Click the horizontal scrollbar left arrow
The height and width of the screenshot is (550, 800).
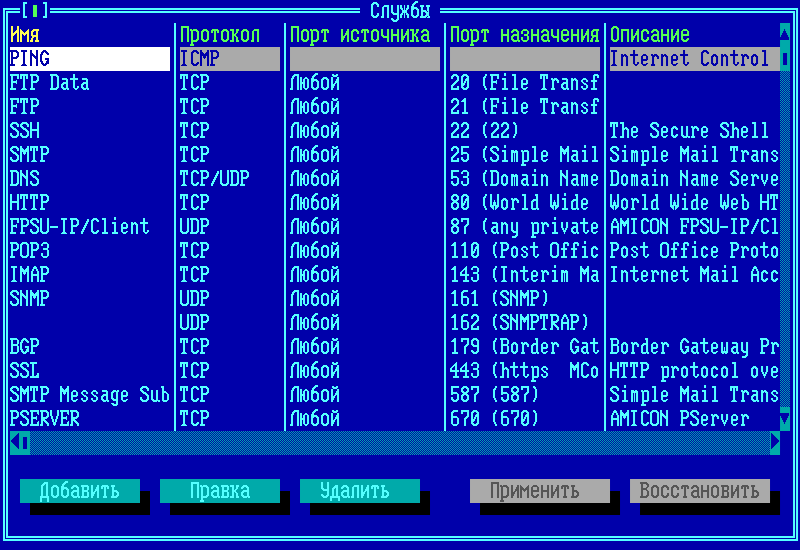coord(15,442)
